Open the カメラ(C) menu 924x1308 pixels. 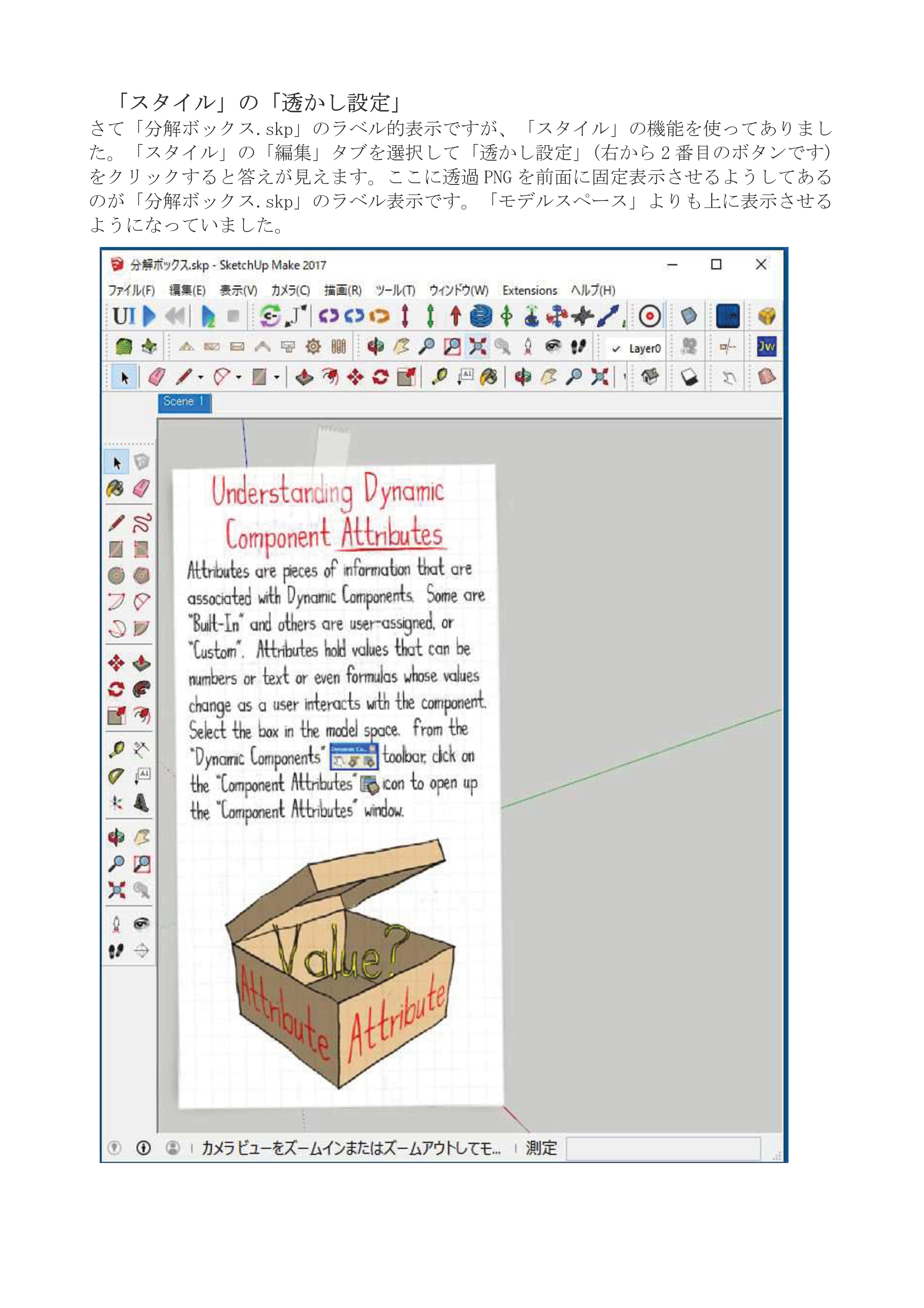click(x=291, y=291)
